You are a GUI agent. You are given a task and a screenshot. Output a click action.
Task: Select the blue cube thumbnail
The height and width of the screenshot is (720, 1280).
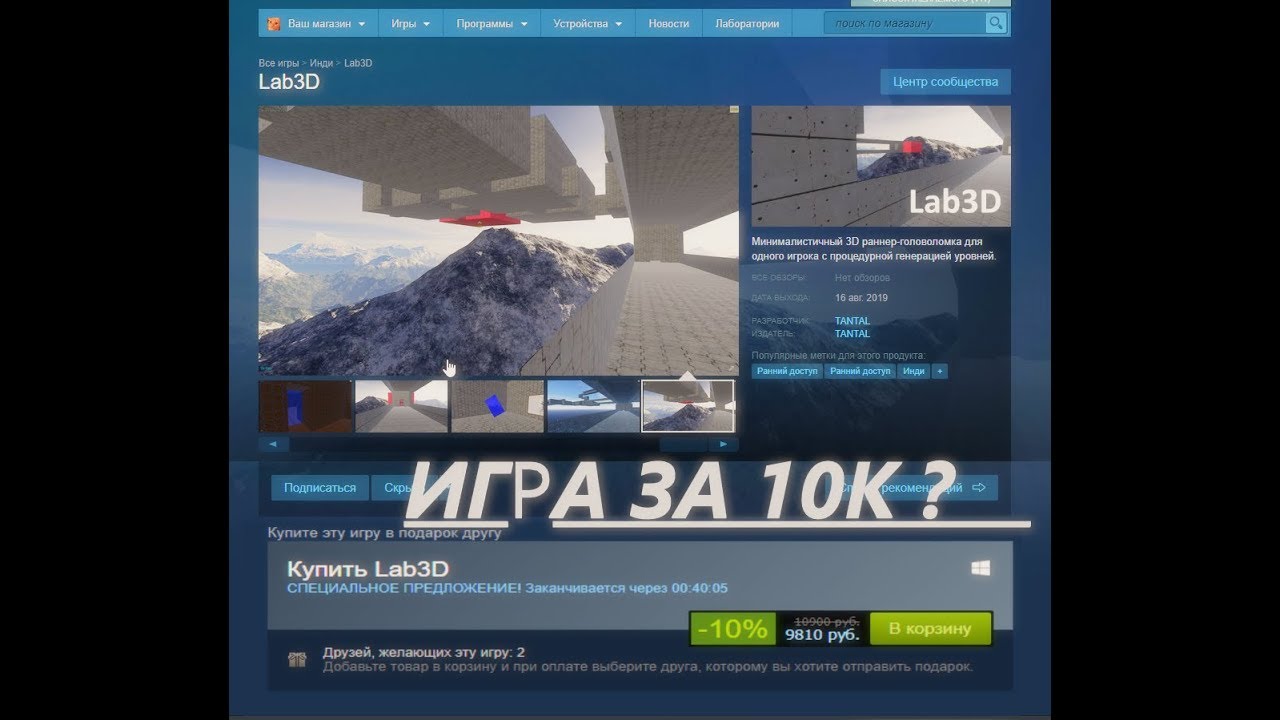point(497,406)
